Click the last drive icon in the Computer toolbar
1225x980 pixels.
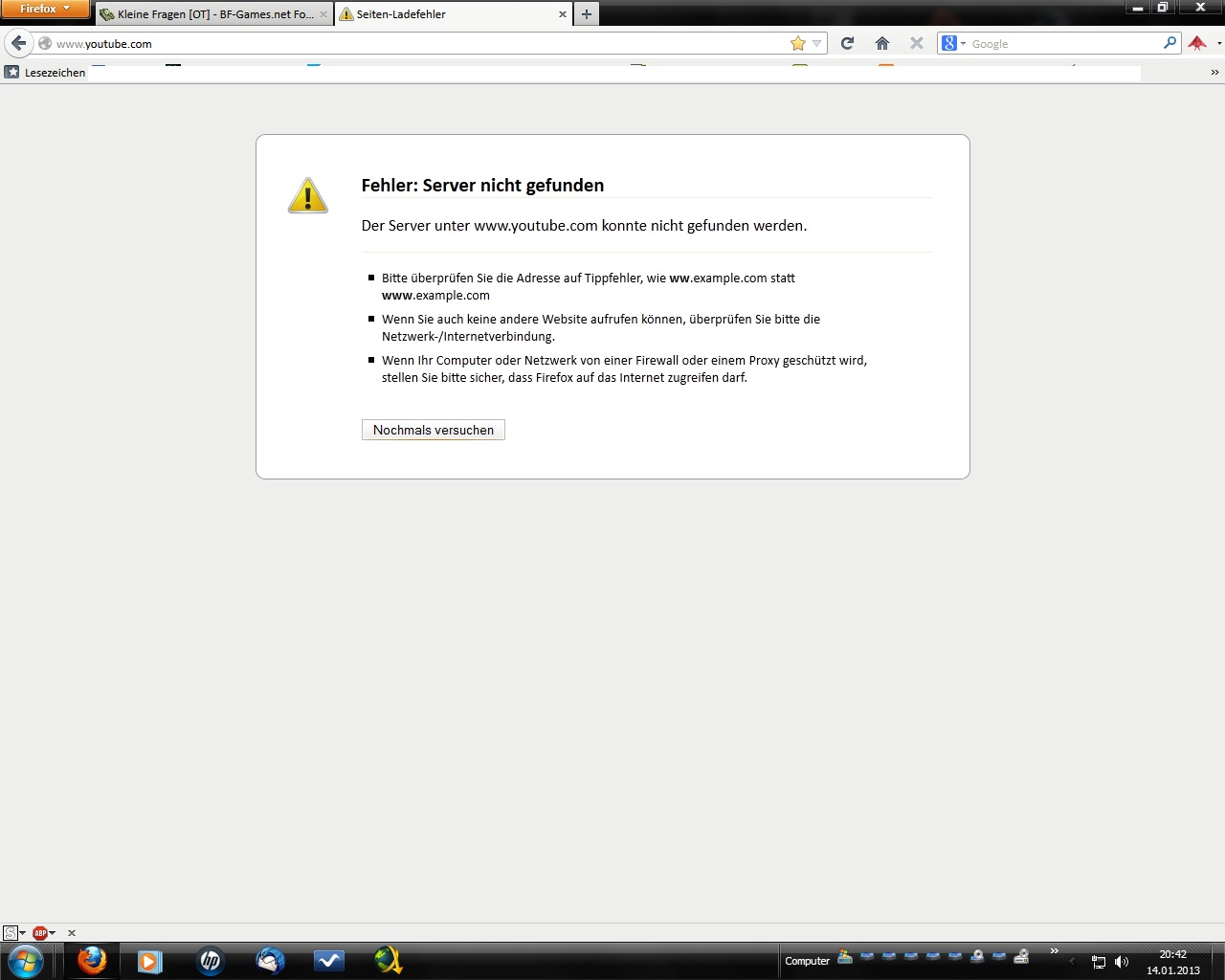coord(1021,956)
